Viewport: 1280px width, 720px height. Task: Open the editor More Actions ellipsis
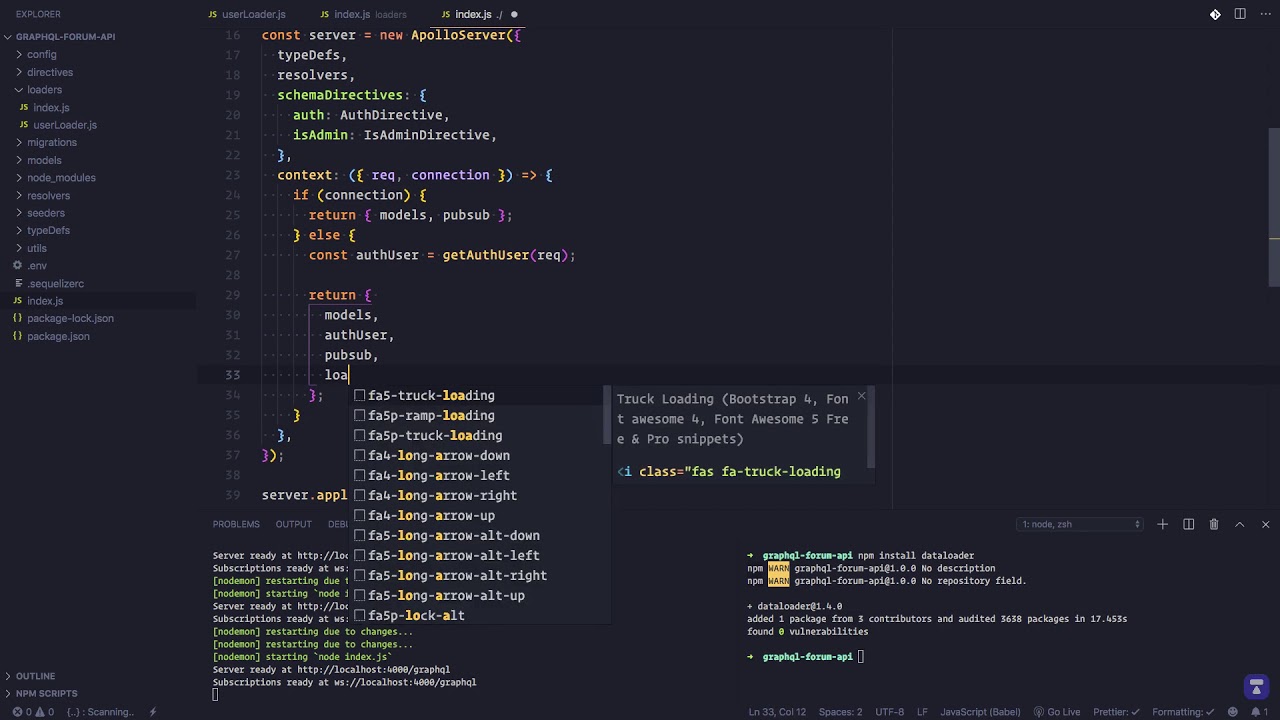[x=1265, y=14]
